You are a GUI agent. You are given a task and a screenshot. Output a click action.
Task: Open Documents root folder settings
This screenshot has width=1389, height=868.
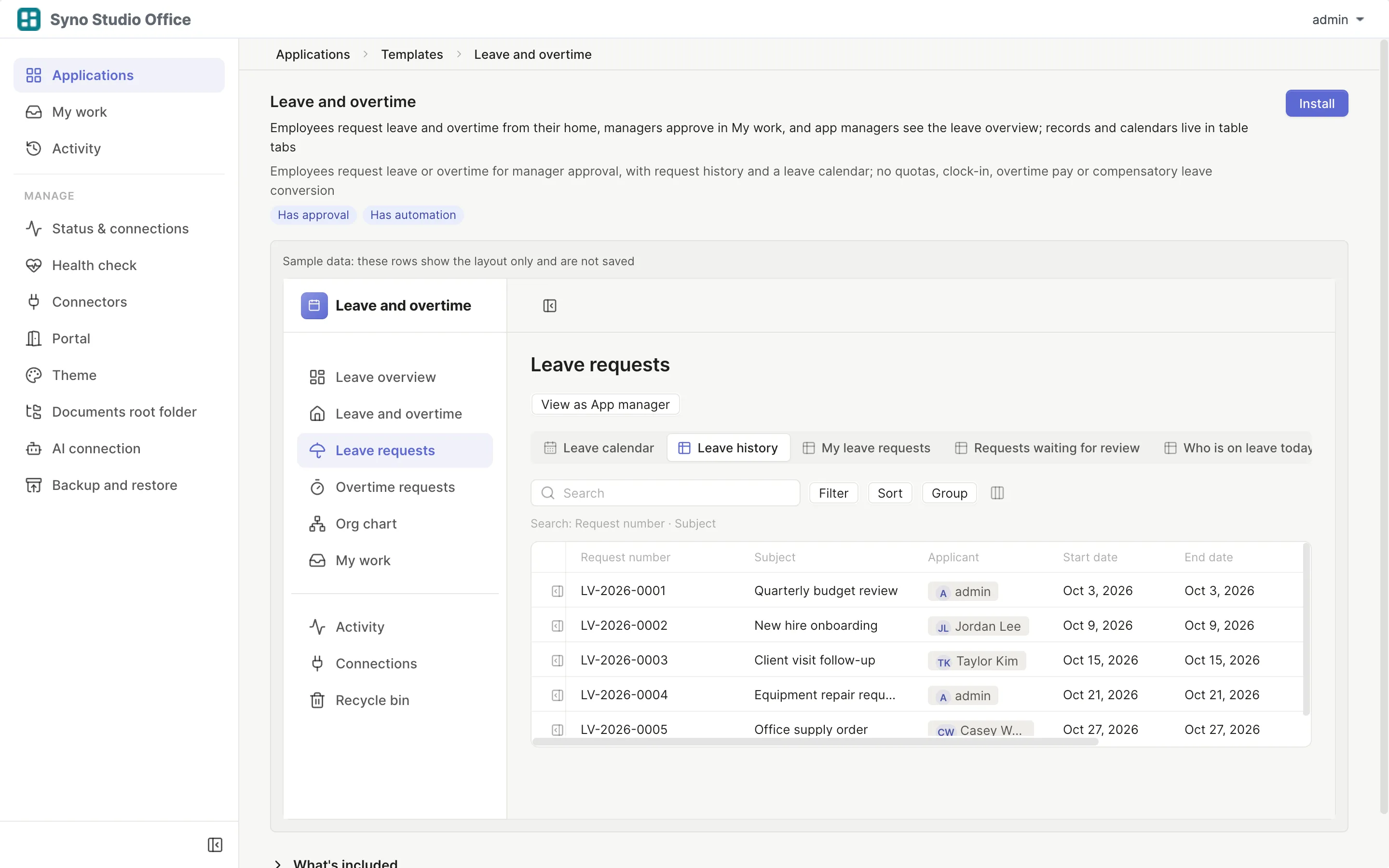120,412
